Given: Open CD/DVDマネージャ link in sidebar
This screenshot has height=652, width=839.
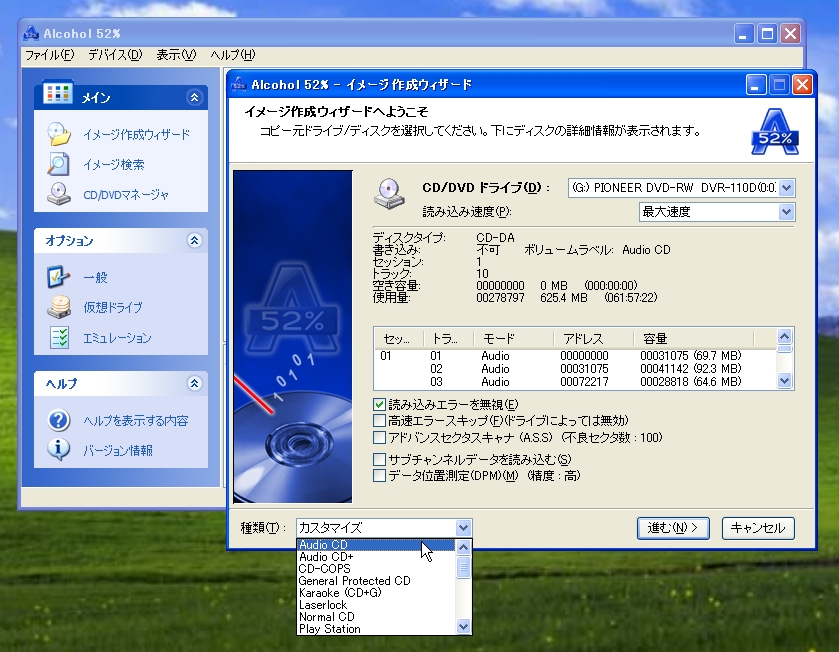Looking at the screenshot, I should point(126,195).
